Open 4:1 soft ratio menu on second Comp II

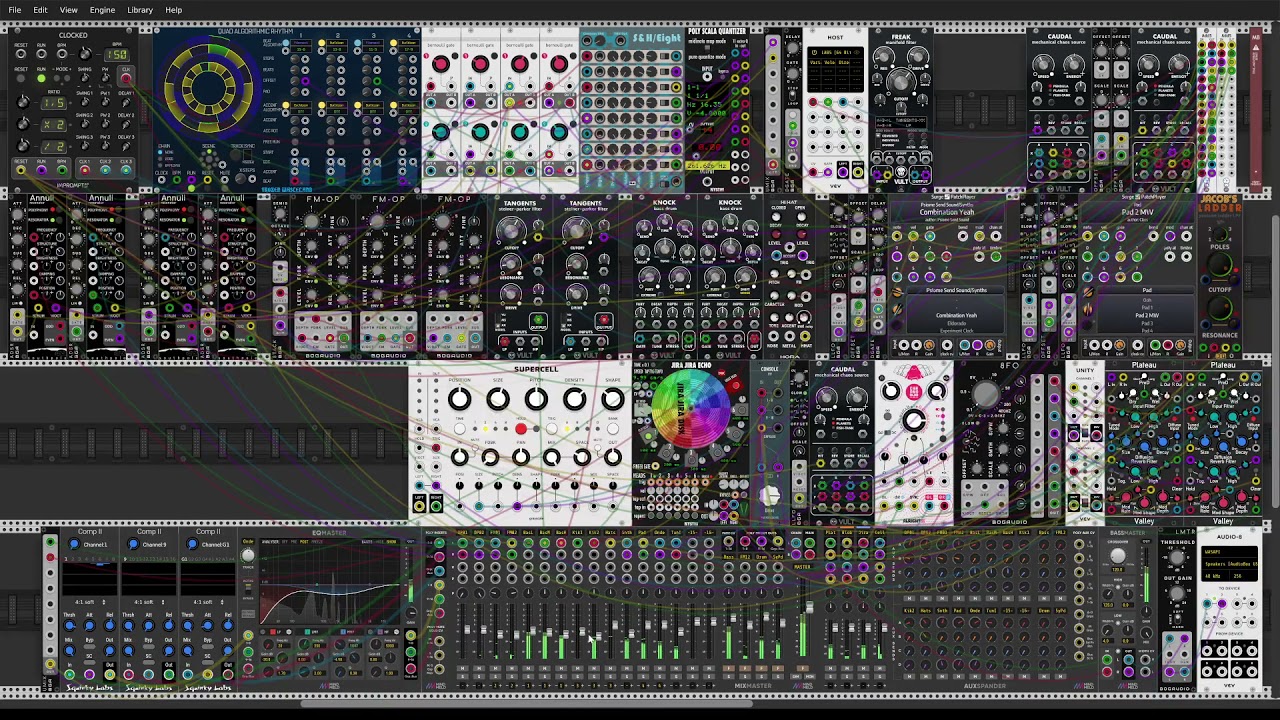149,602
